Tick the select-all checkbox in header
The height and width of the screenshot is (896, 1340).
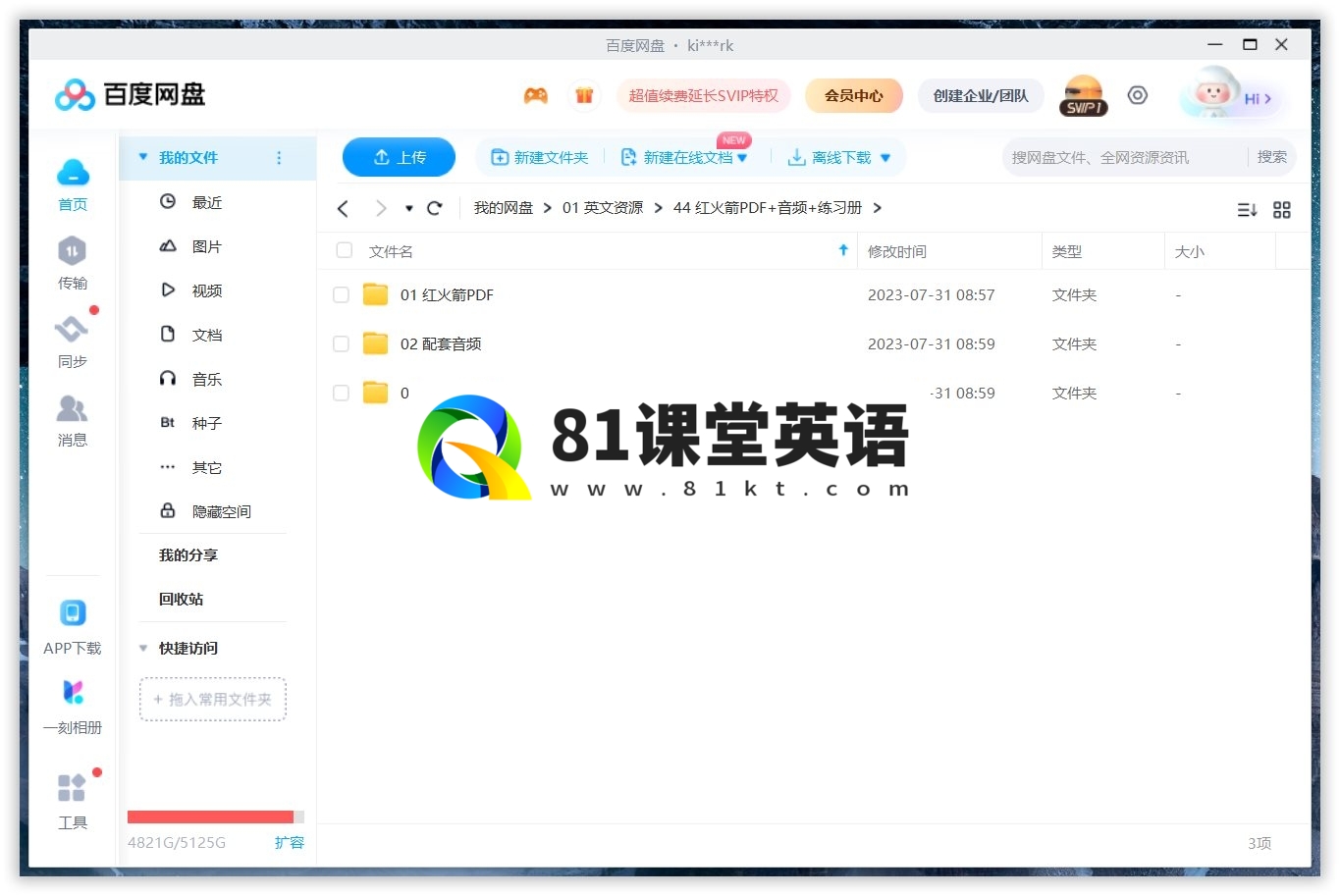[345, 250]
